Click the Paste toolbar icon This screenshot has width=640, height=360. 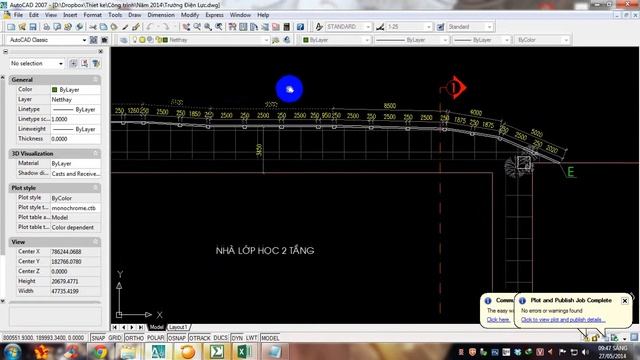(x=114, y=27)
